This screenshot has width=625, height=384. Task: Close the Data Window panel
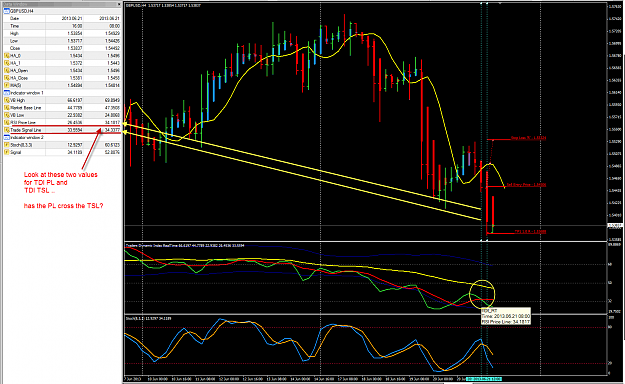coord(119,4)
